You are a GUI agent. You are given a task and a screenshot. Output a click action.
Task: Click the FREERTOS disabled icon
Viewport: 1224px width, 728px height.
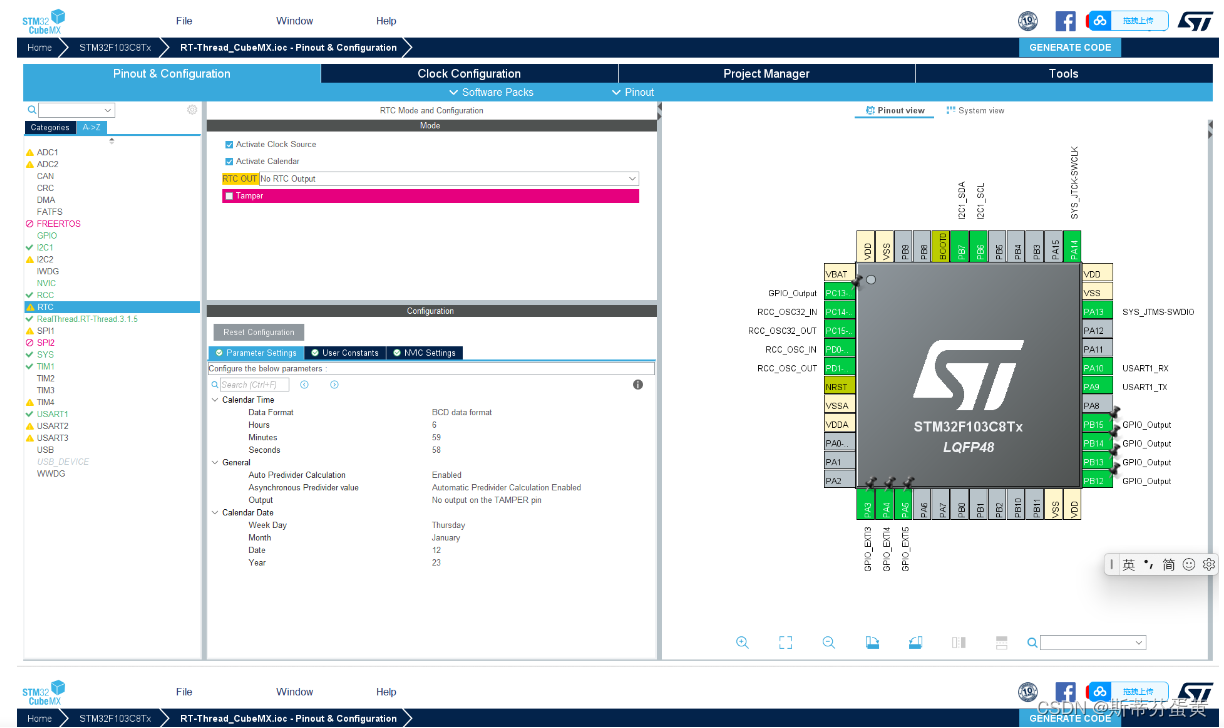click(x=30, y=224)
